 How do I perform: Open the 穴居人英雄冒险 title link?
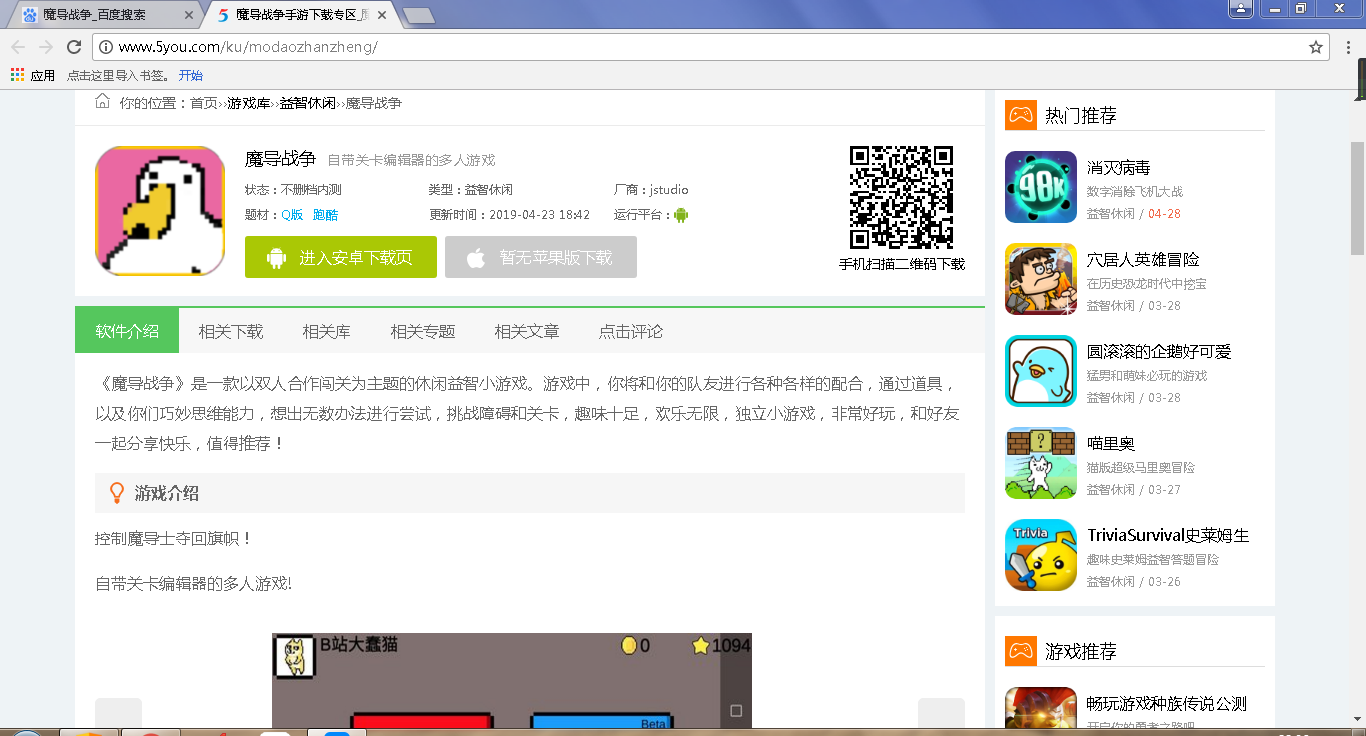pyautogui.click(x=1143, y=259)
